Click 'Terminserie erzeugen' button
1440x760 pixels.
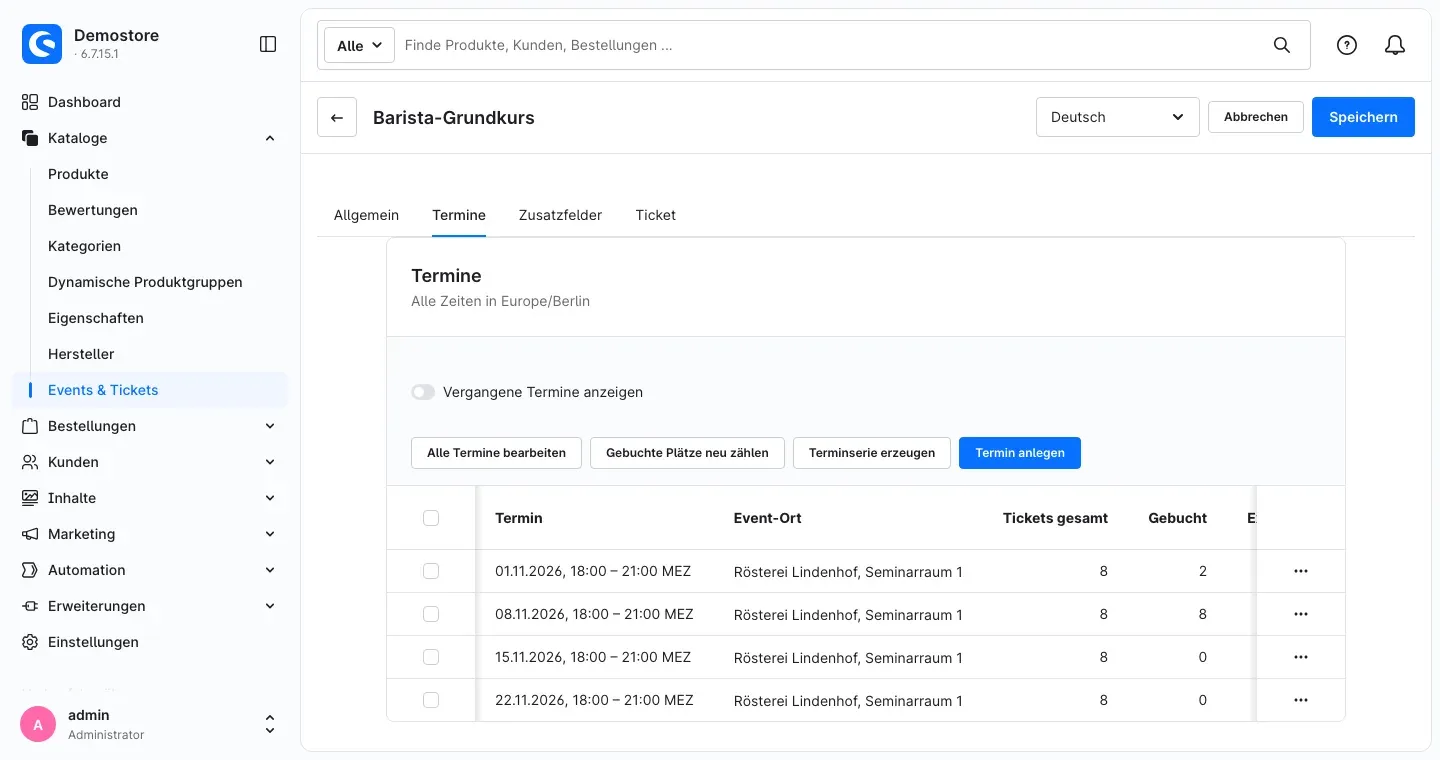[872, 453]
